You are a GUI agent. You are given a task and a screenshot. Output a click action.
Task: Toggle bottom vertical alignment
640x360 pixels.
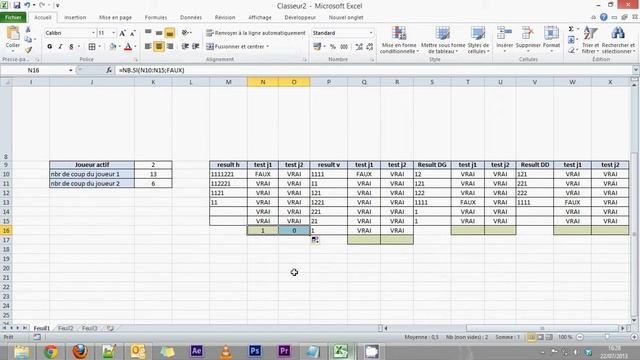[170, 33]
